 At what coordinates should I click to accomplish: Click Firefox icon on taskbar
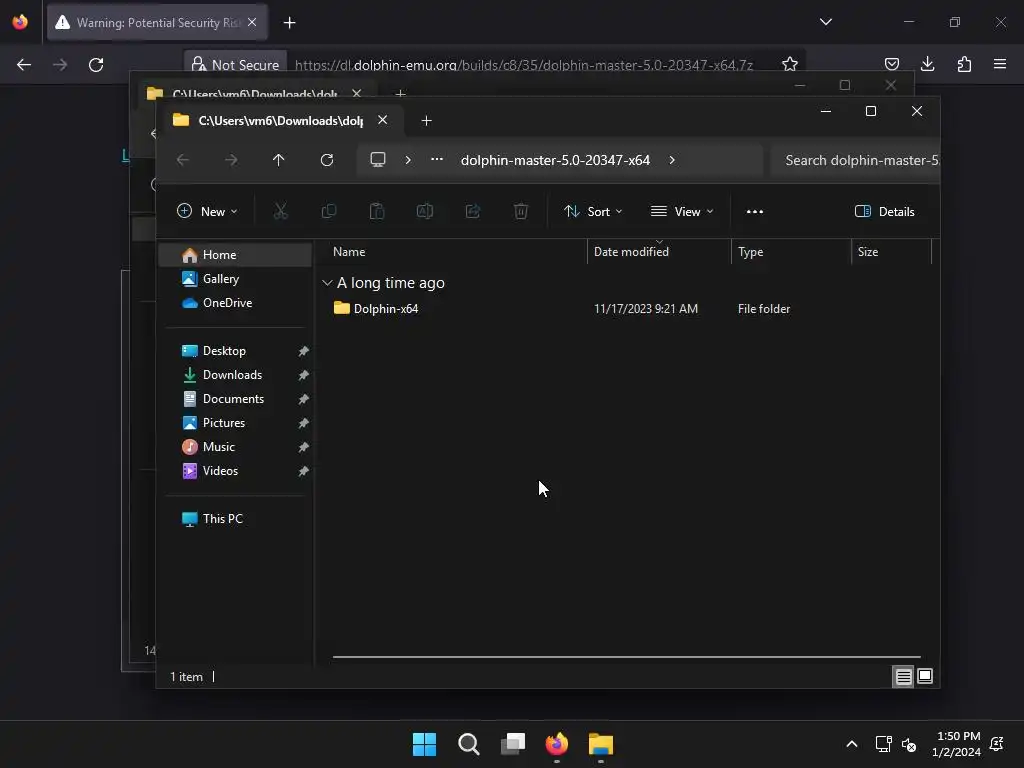tap(556, 744)
